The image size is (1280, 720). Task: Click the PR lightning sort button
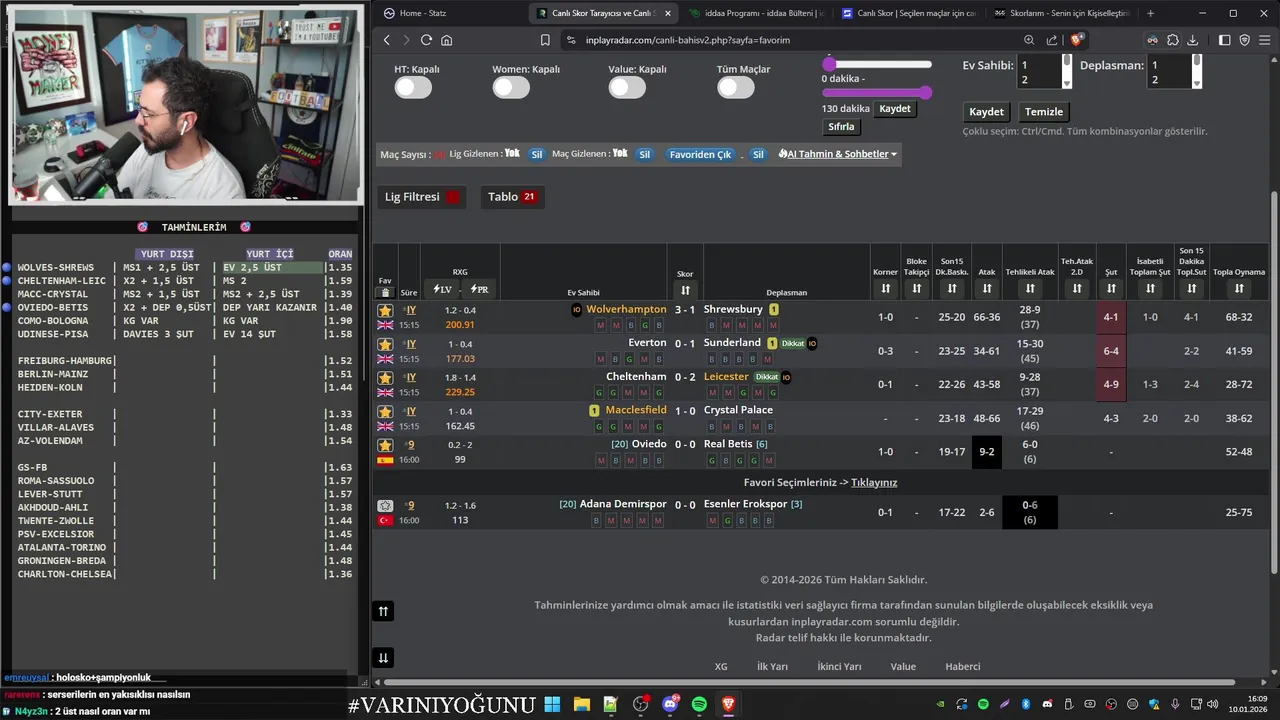coord(479,289)
